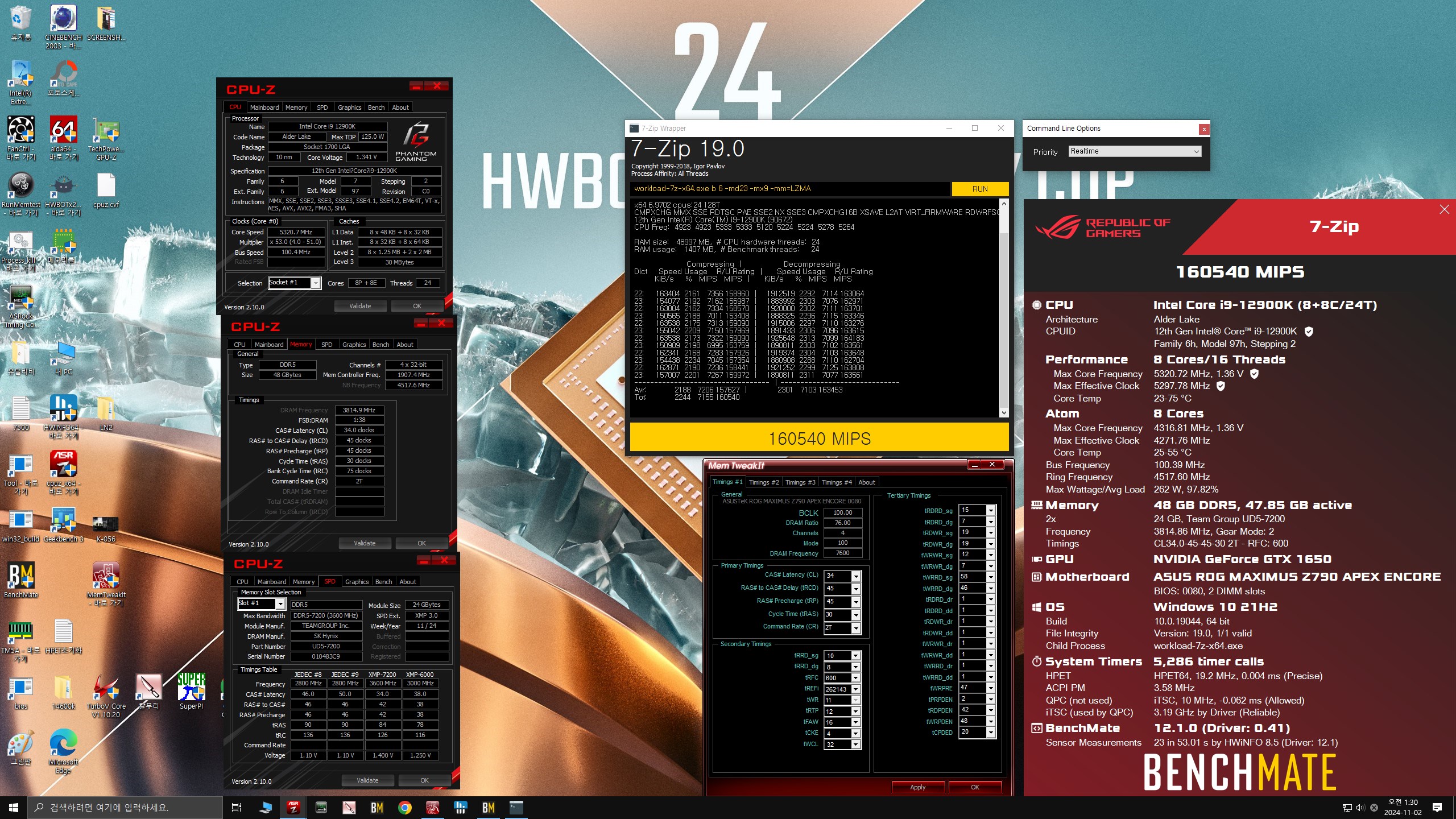Viewport: 1456px width, 819px height.
Task: Open About tab in CPU-Z SPD window
Action: point(408,582)
